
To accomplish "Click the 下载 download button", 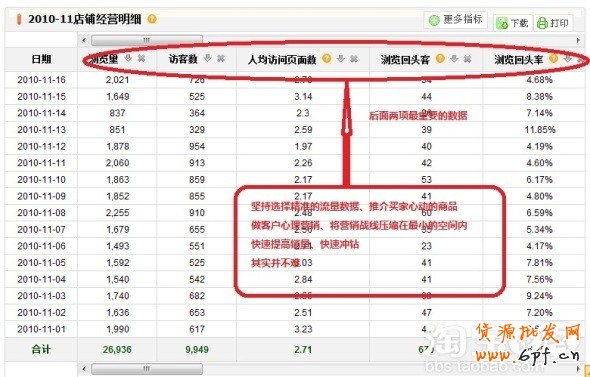I will (512, 23).
